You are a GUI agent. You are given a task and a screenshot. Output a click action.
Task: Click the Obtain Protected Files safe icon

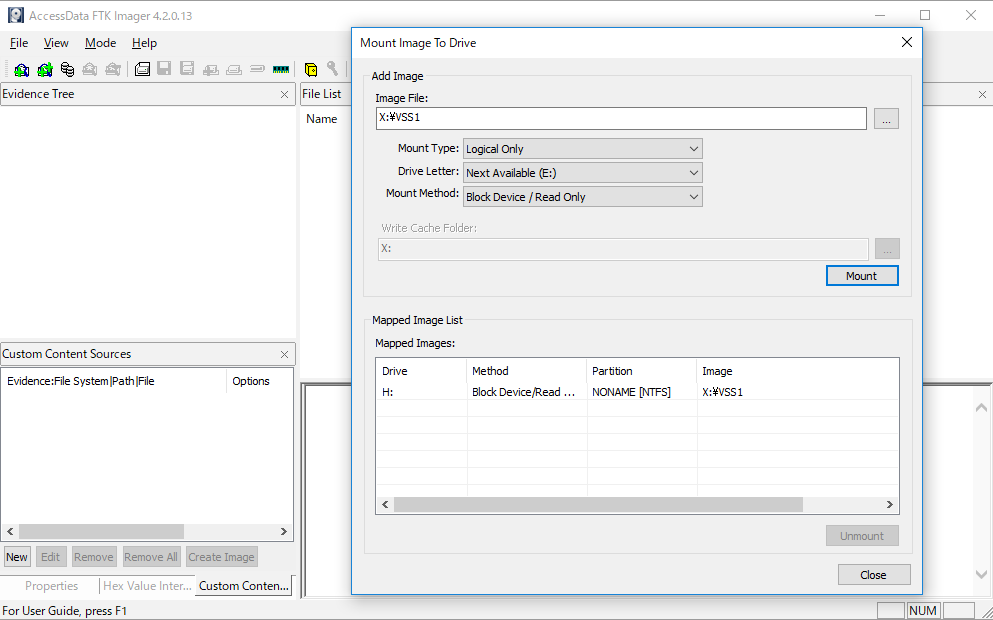tap(311, 69)
